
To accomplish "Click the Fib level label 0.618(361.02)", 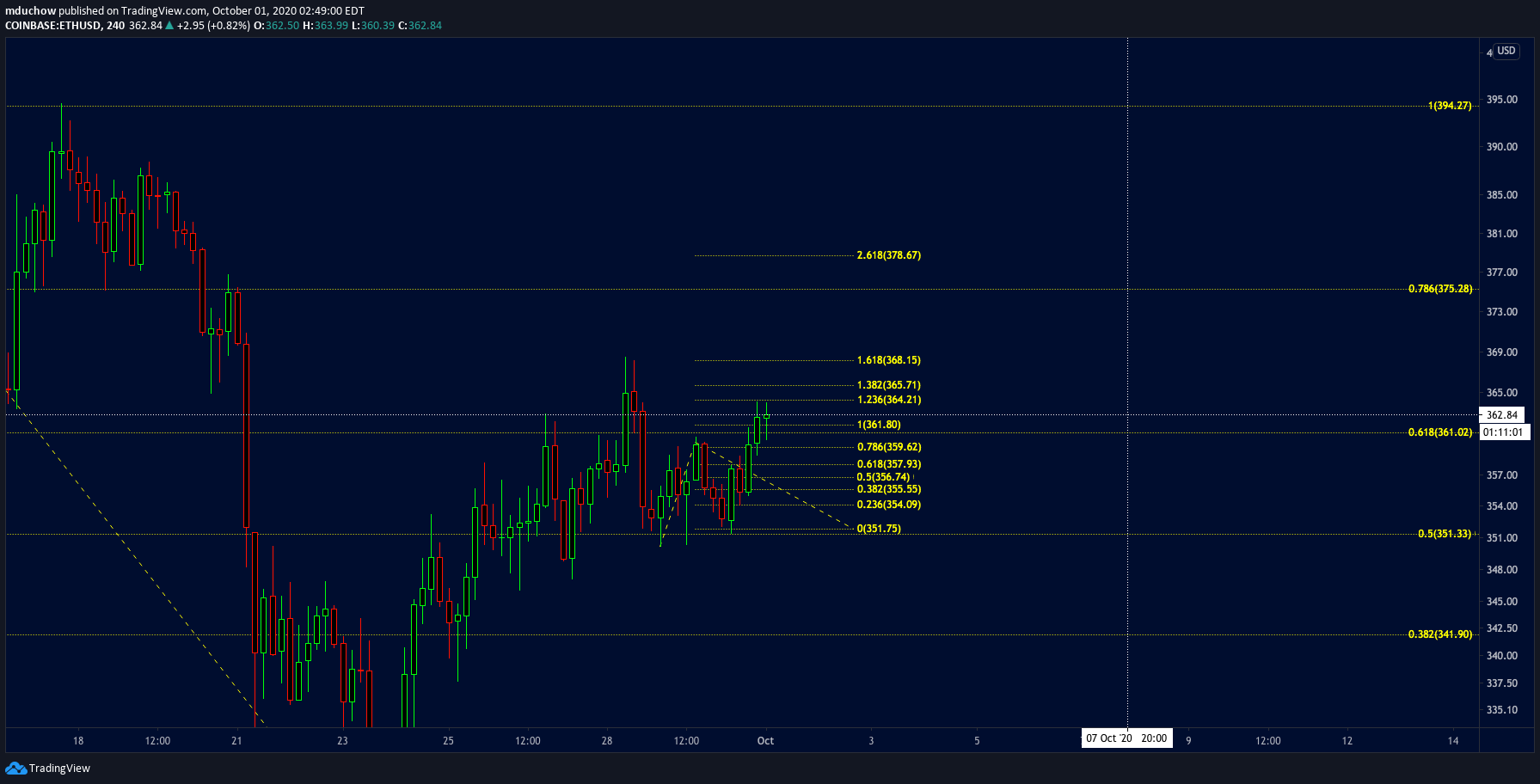I will [x=1440, y=432].
